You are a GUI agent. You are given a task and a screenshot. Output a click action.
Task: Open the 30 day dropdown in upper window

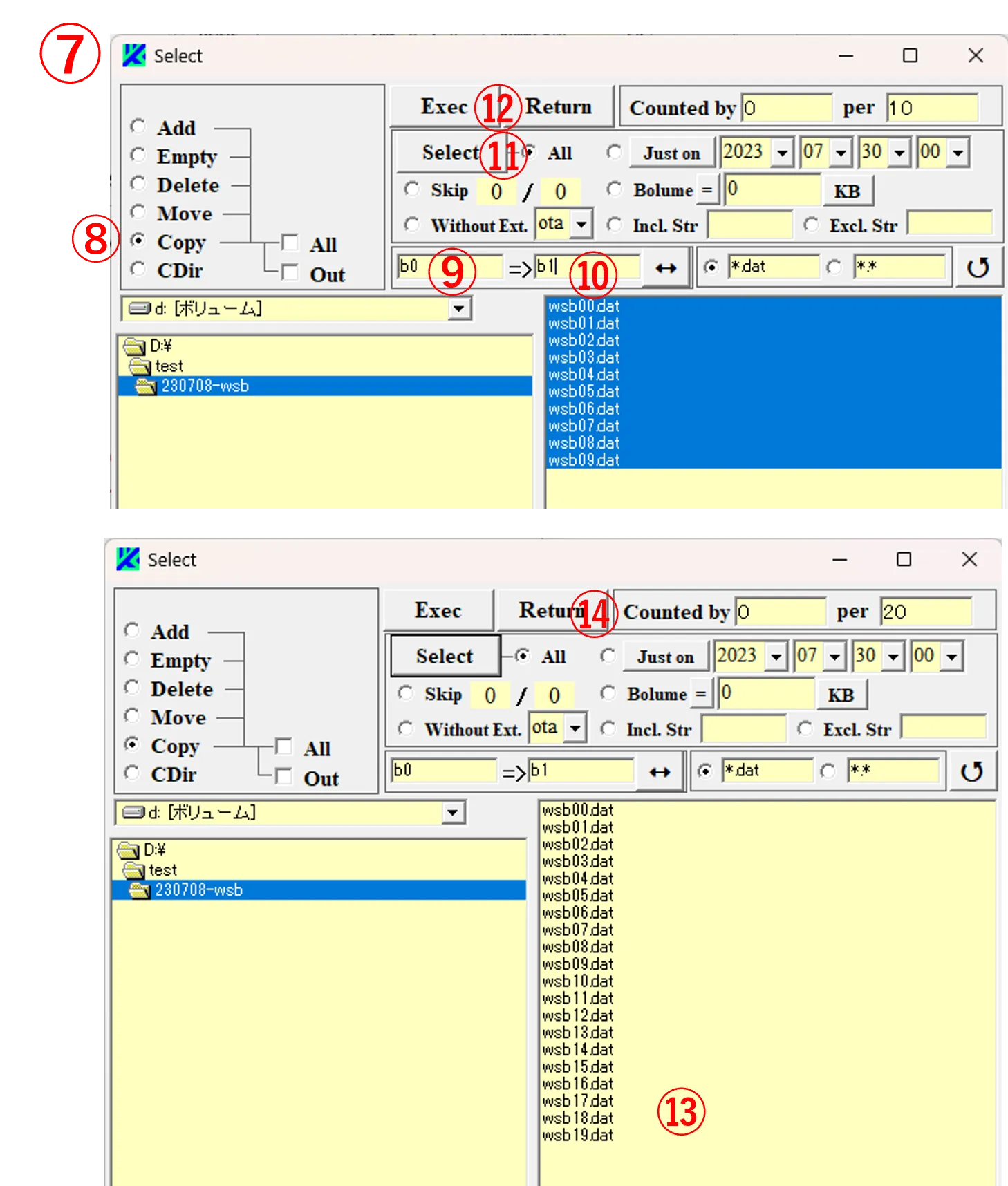pos(899,153)
